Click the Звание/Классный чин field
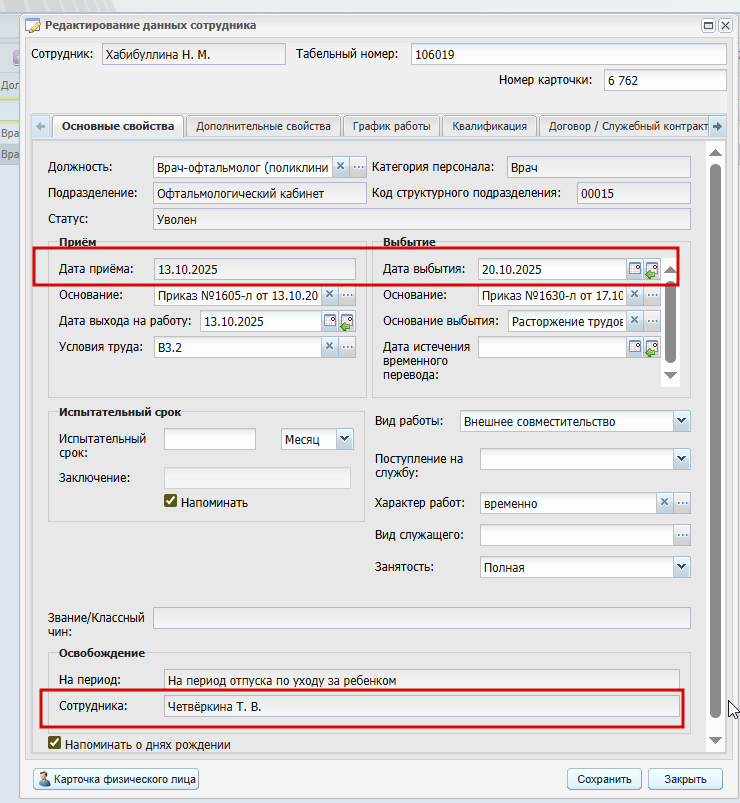 (x=422, y=618)
